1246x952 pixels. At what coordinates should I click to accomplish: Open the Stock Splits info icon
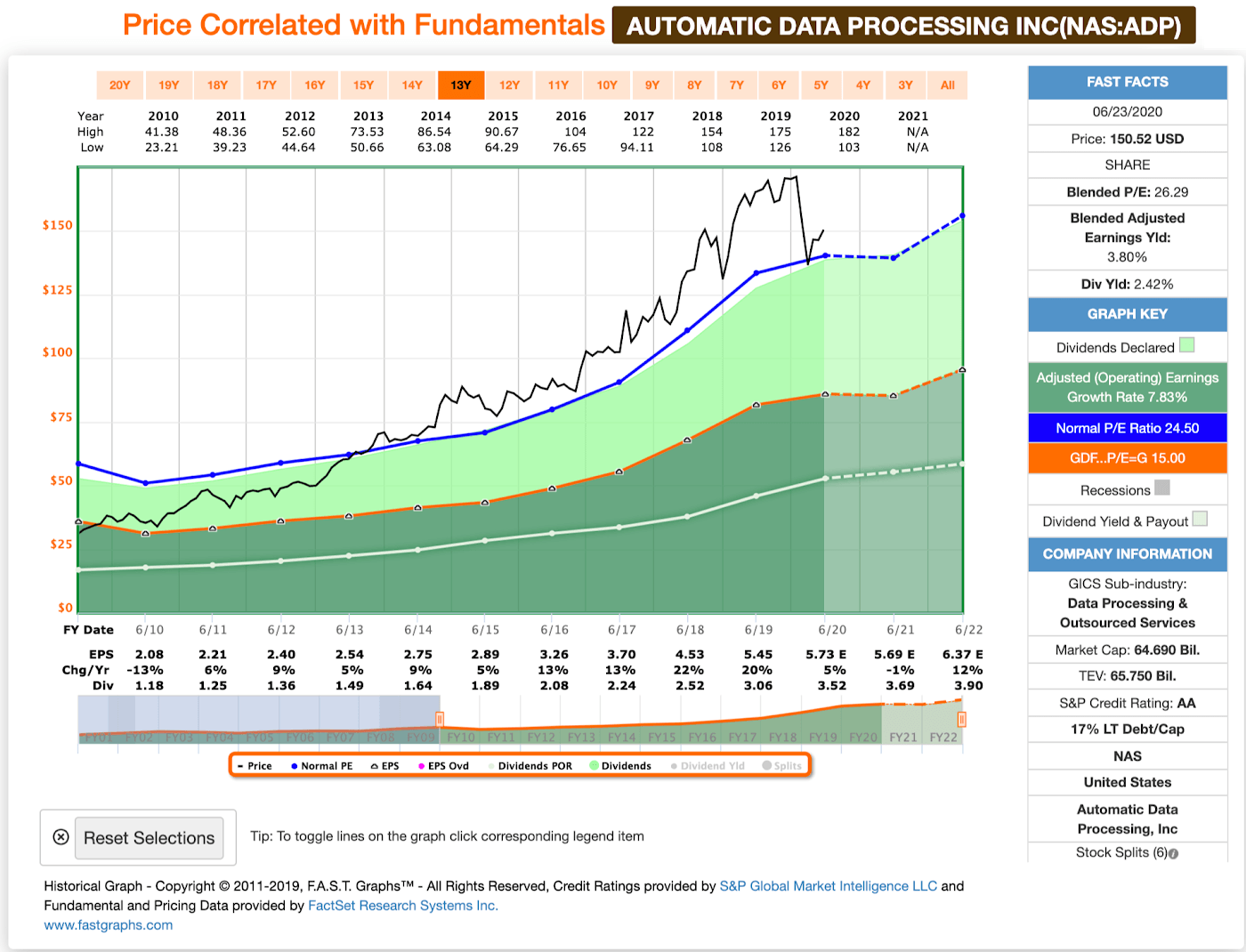pos(1173,854)
